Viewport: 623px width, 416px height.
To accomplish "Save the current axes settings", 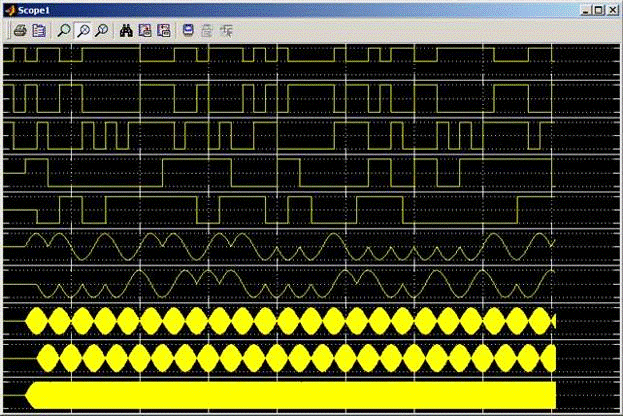I will coord(145,30).
